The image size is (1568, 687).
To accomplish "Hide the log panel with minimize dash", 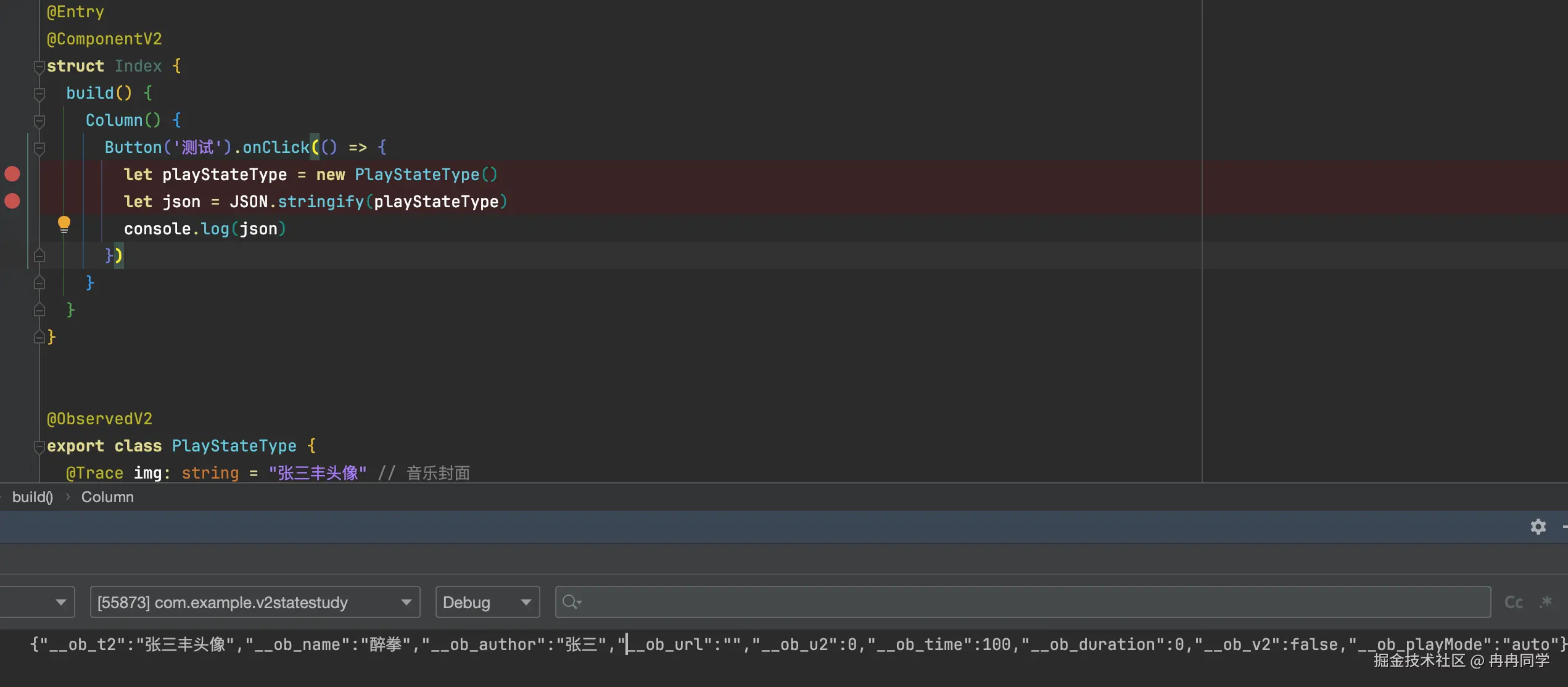I will coord(1564,527).
